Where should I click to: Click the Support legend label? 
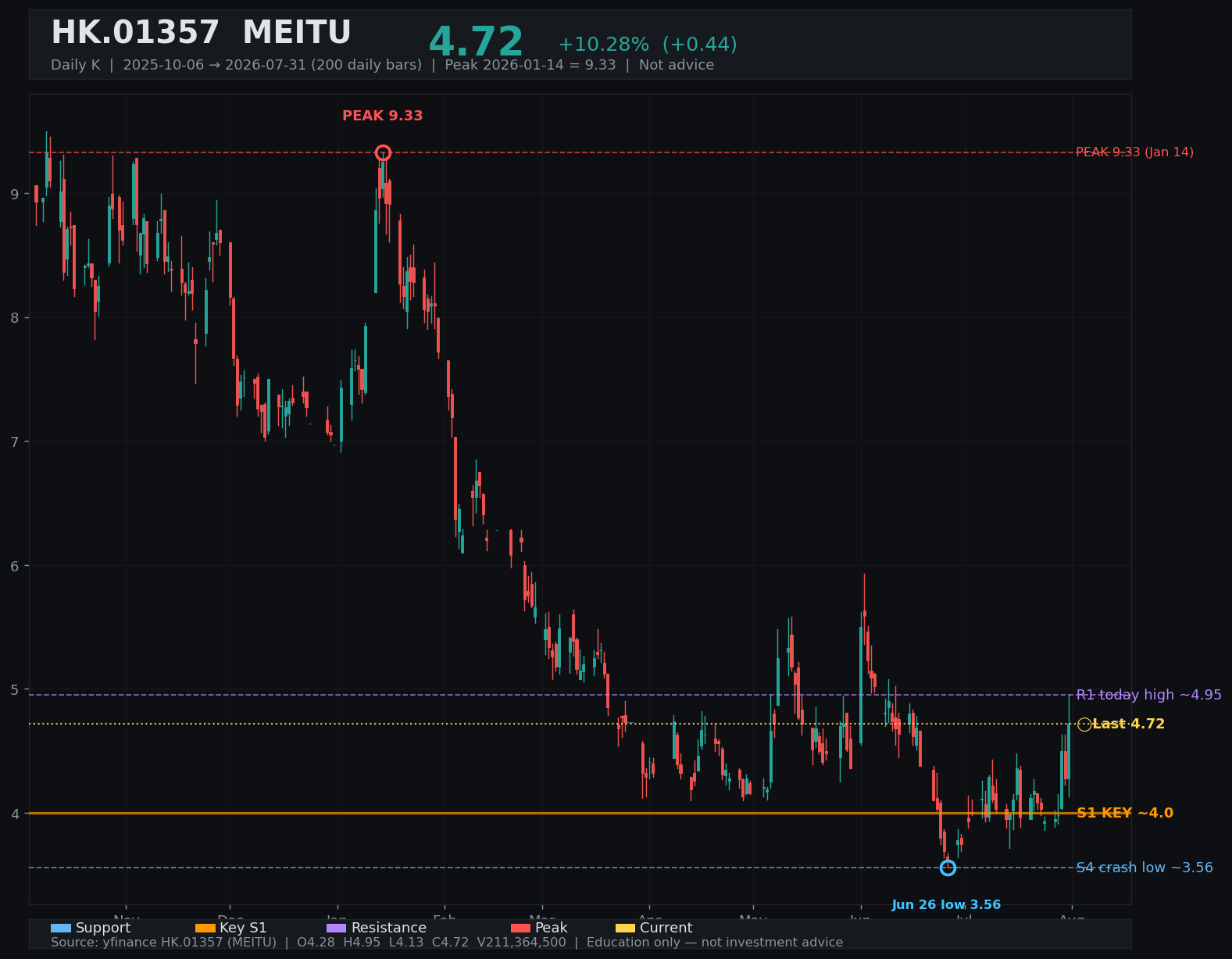[103, 928]
